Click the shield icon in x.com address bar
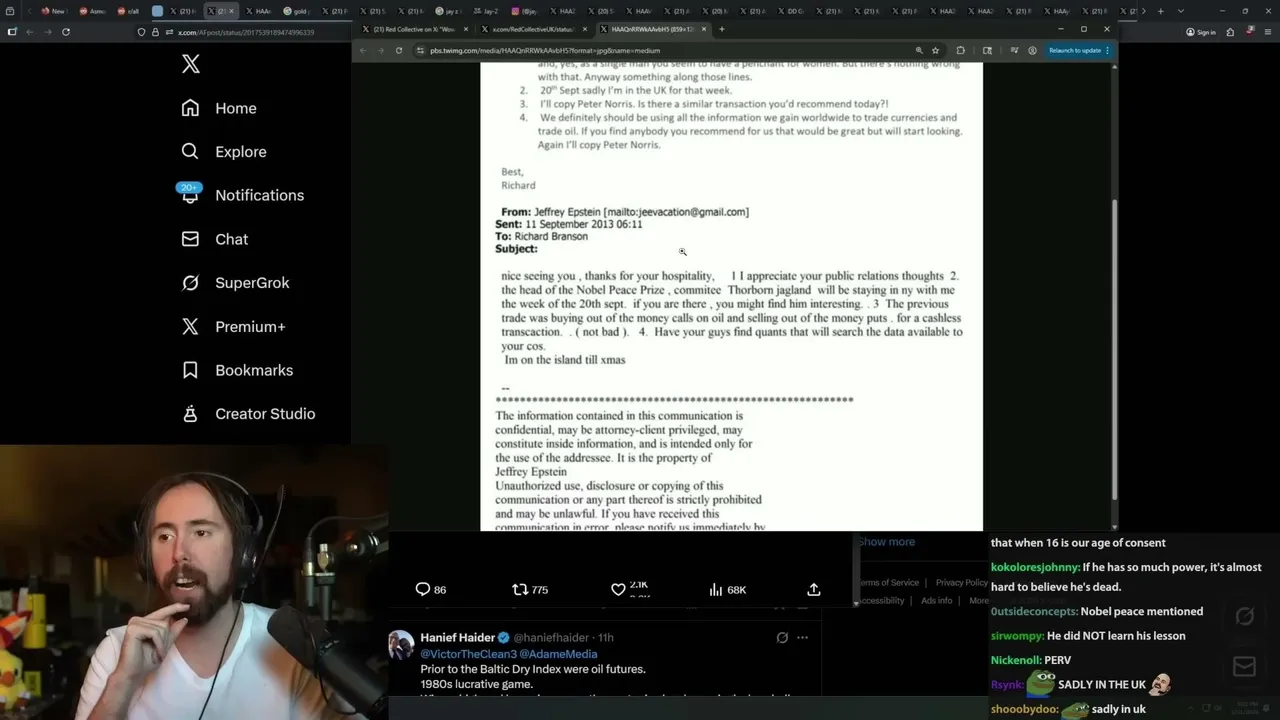 pyautogui.click(x=142, y=32)
